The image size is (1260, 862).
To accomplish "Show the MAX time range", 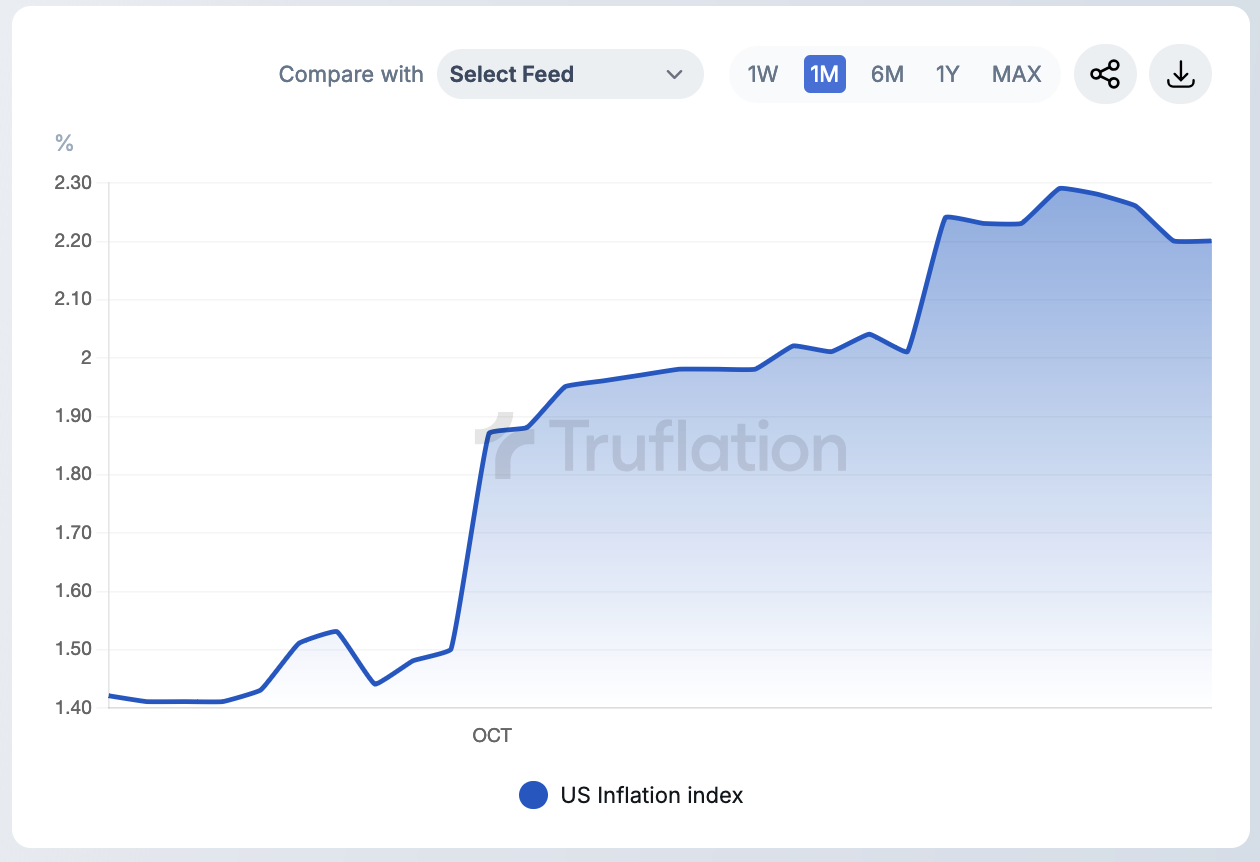I will 1016,74.
